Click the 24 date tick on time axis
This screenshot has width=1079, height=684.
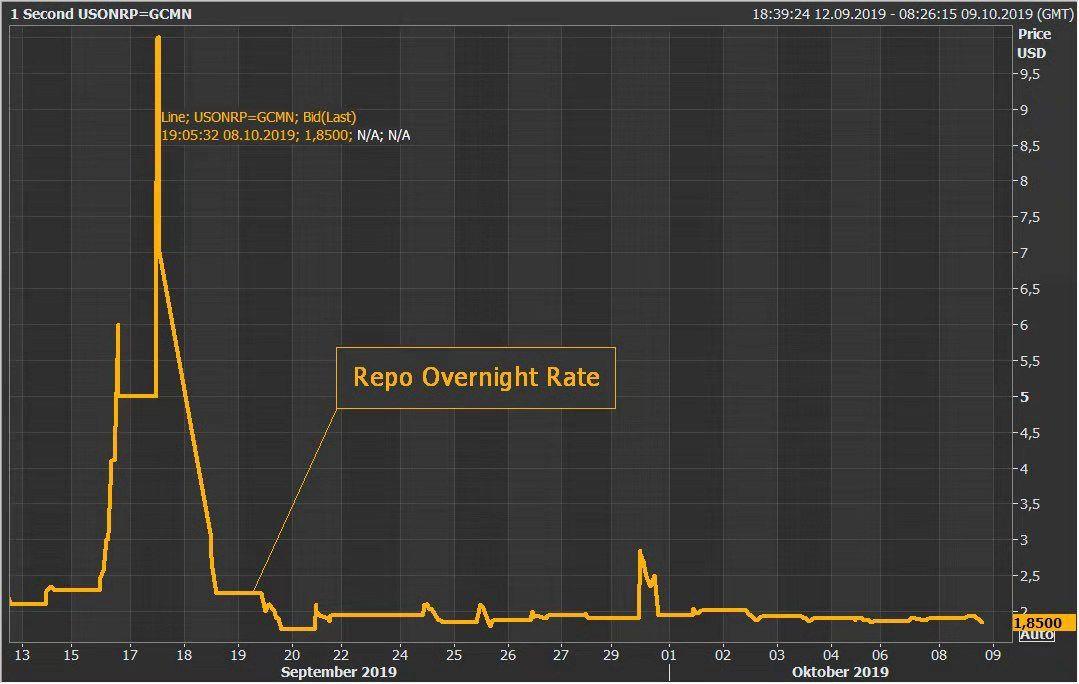[399, 655]
